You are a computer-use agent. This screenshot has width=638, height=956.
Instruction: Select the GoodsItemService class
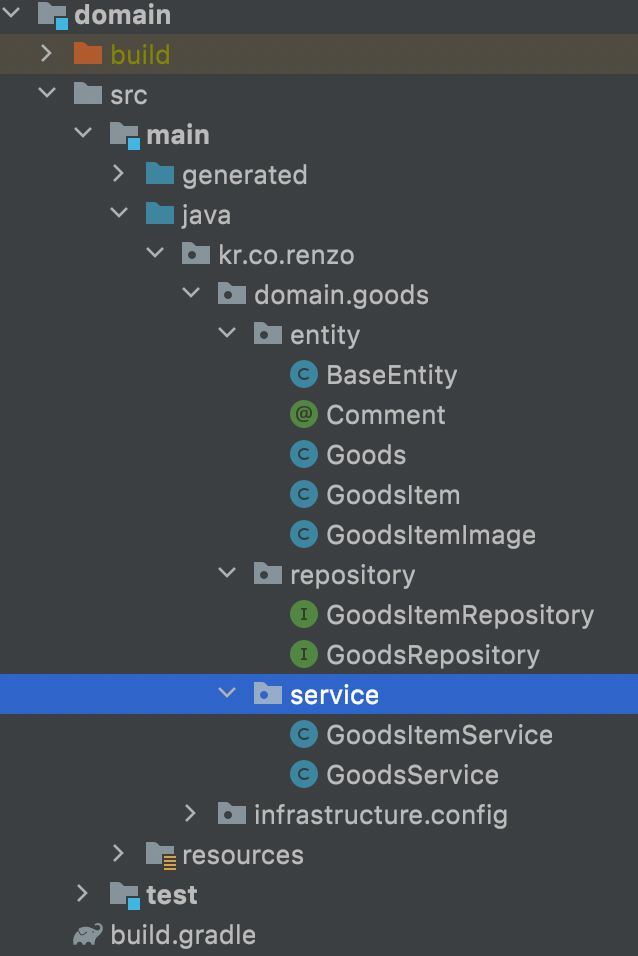[x=438, y=734]
